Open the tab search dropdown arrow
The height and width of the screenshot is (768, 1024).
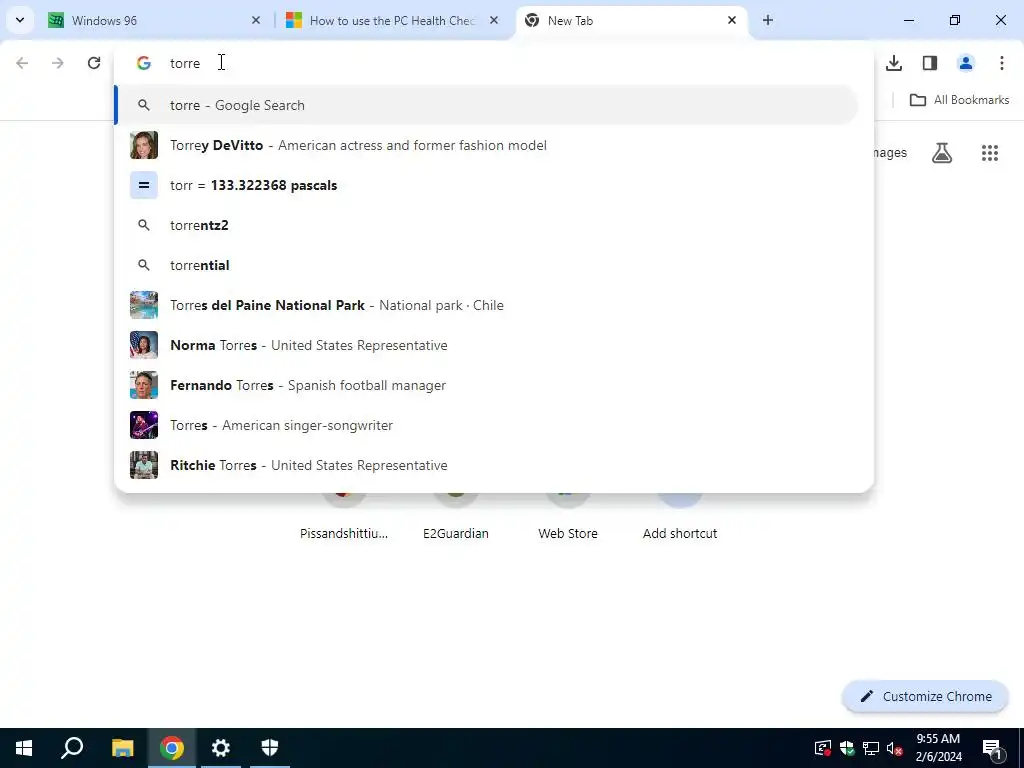click(x=20, y=20)
